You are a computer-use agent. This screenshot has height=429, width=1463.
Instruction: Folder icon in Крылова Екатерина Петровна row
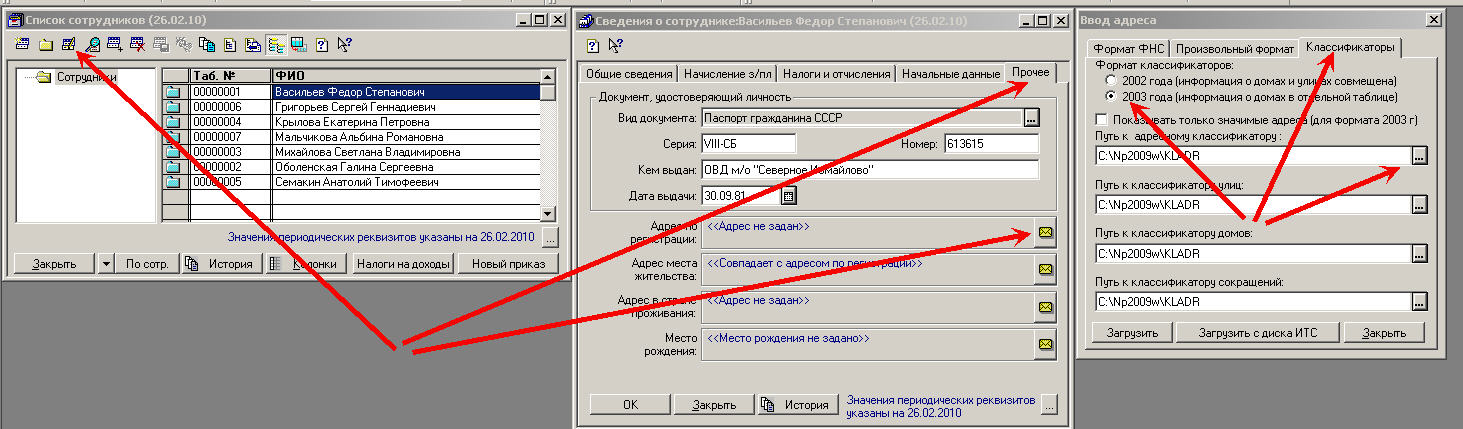point(174,122)
